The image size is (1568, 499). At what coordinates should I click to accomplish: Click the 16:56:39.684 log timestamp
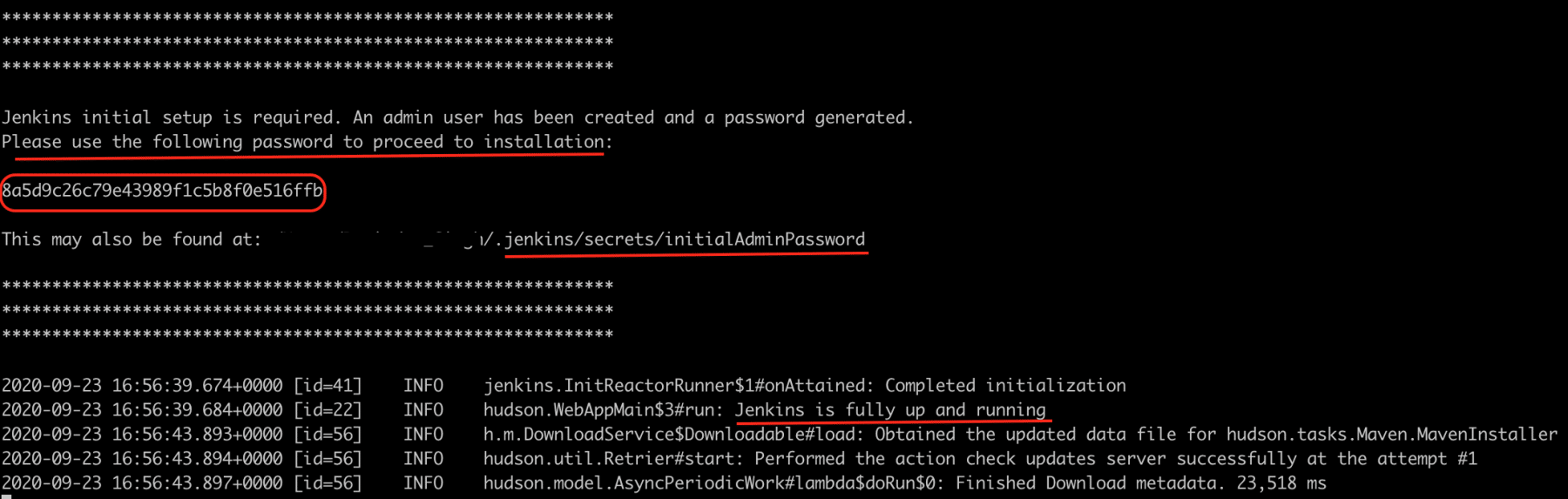pyautogui.click(x=197, y=410)
